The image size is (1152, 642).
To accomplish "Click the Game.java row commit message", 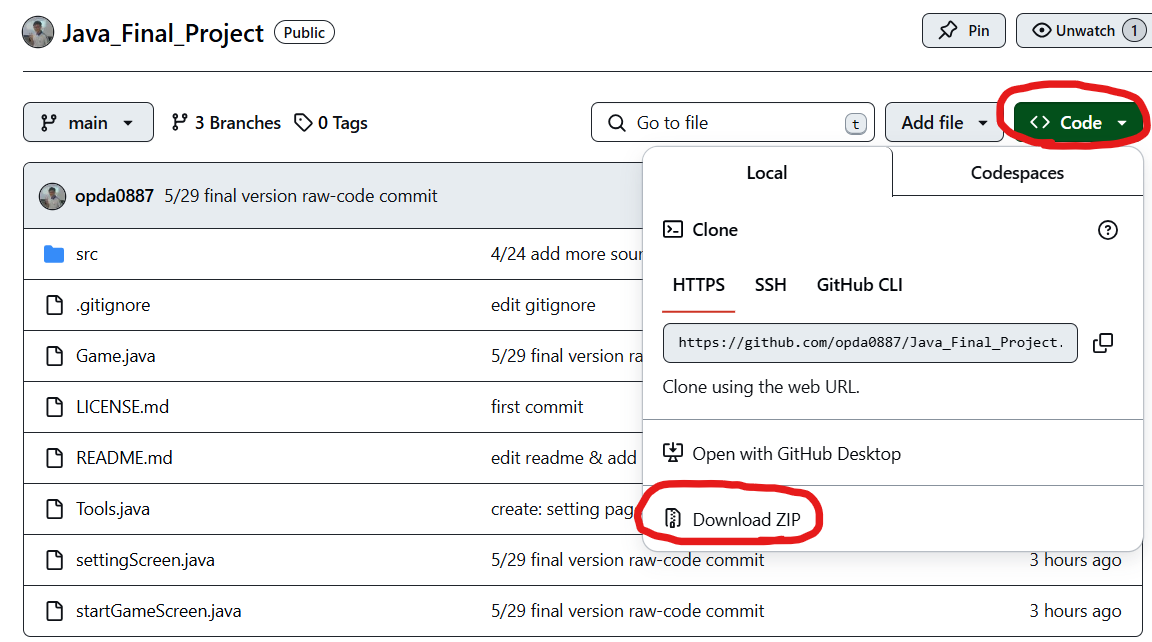I will 566,356.
